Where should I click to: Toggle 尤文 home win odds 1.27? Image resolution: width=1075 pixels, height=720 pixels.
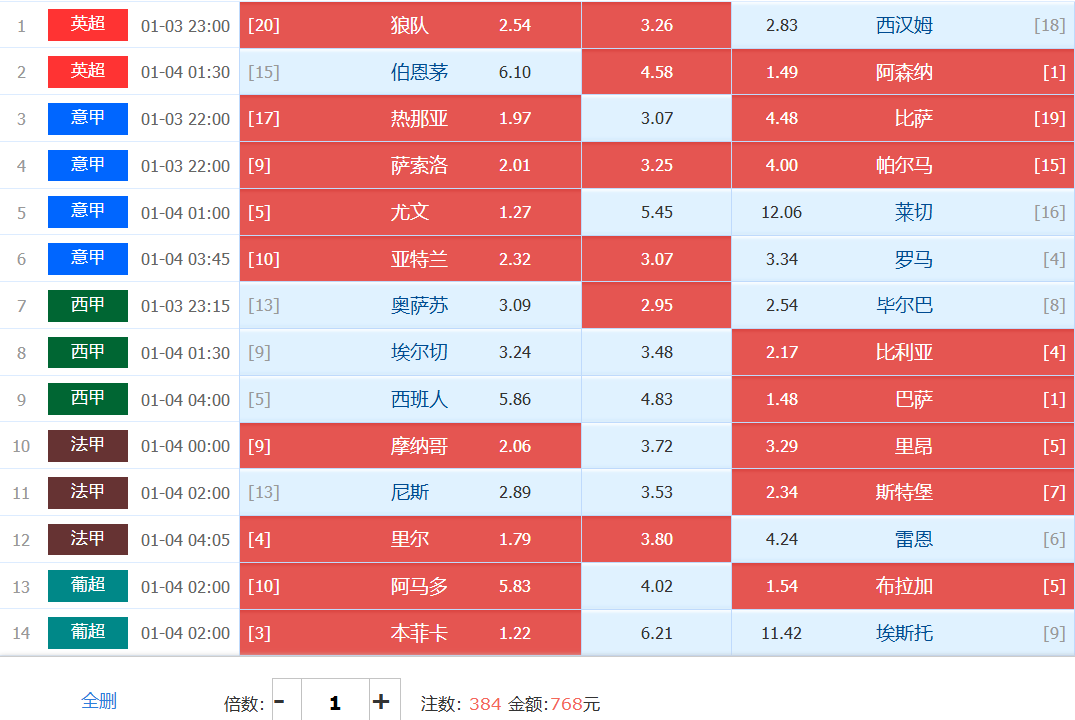(410, 212)
